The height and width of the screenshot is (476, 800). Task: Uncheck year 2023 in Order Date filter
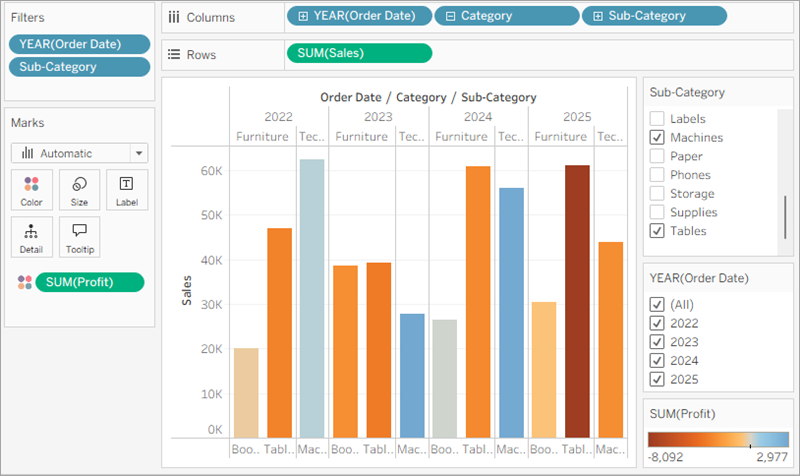tap(657, 342)
